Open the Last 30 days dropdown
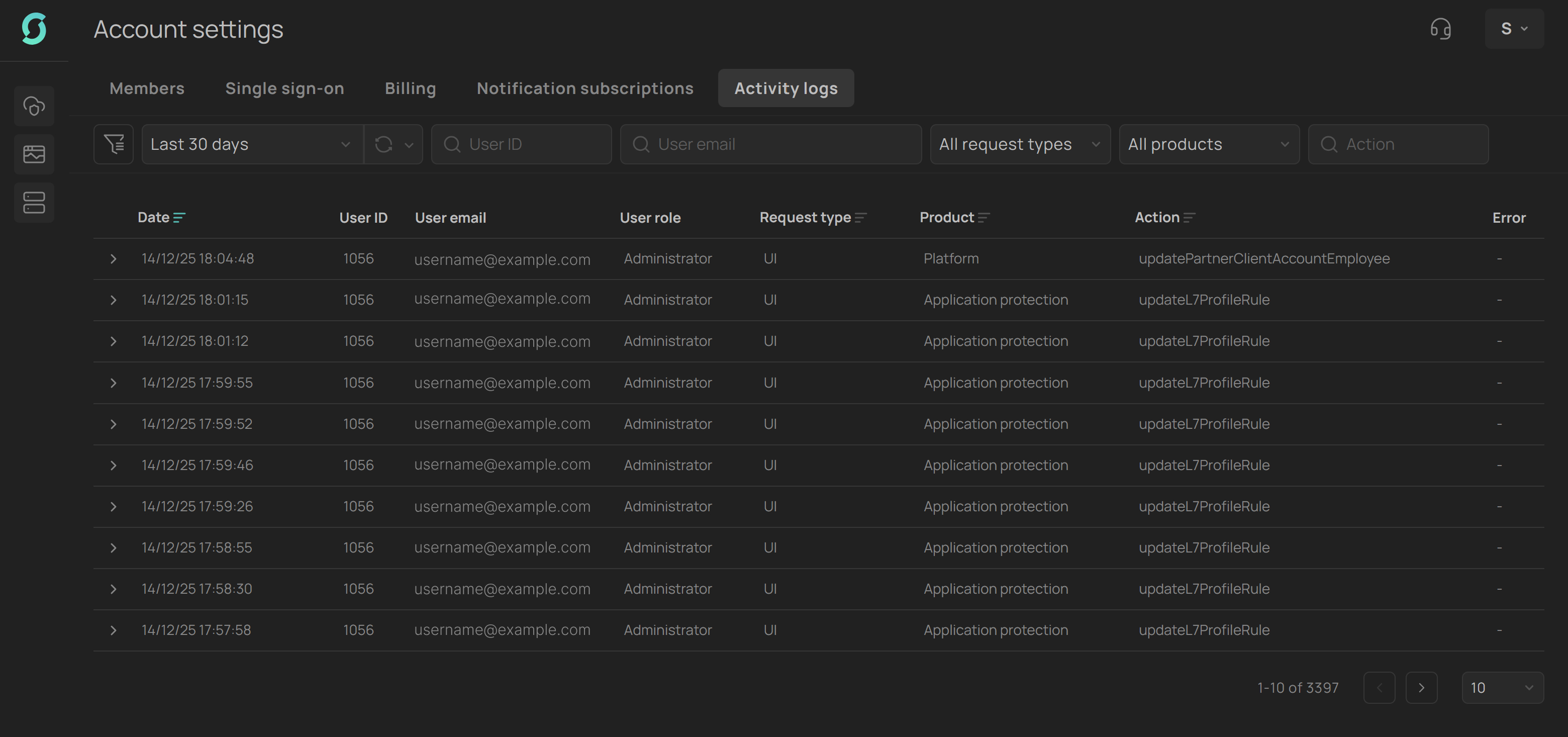The height and width of the screenshot is (737, 1568). [251, 144]
